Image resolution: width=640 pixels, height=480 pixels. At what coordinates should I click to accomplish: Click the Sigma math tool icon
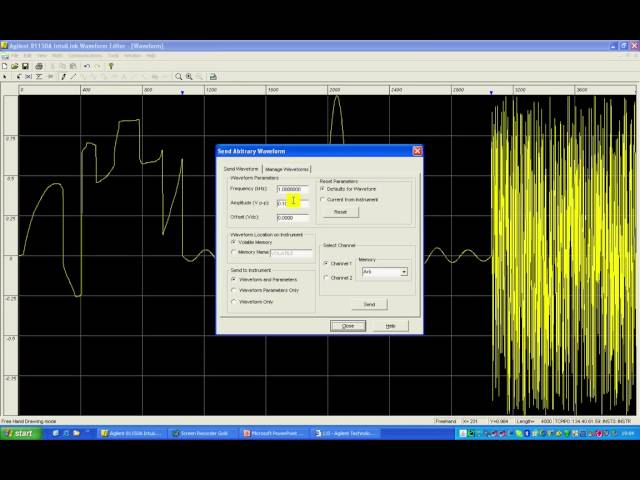(39, 77)
